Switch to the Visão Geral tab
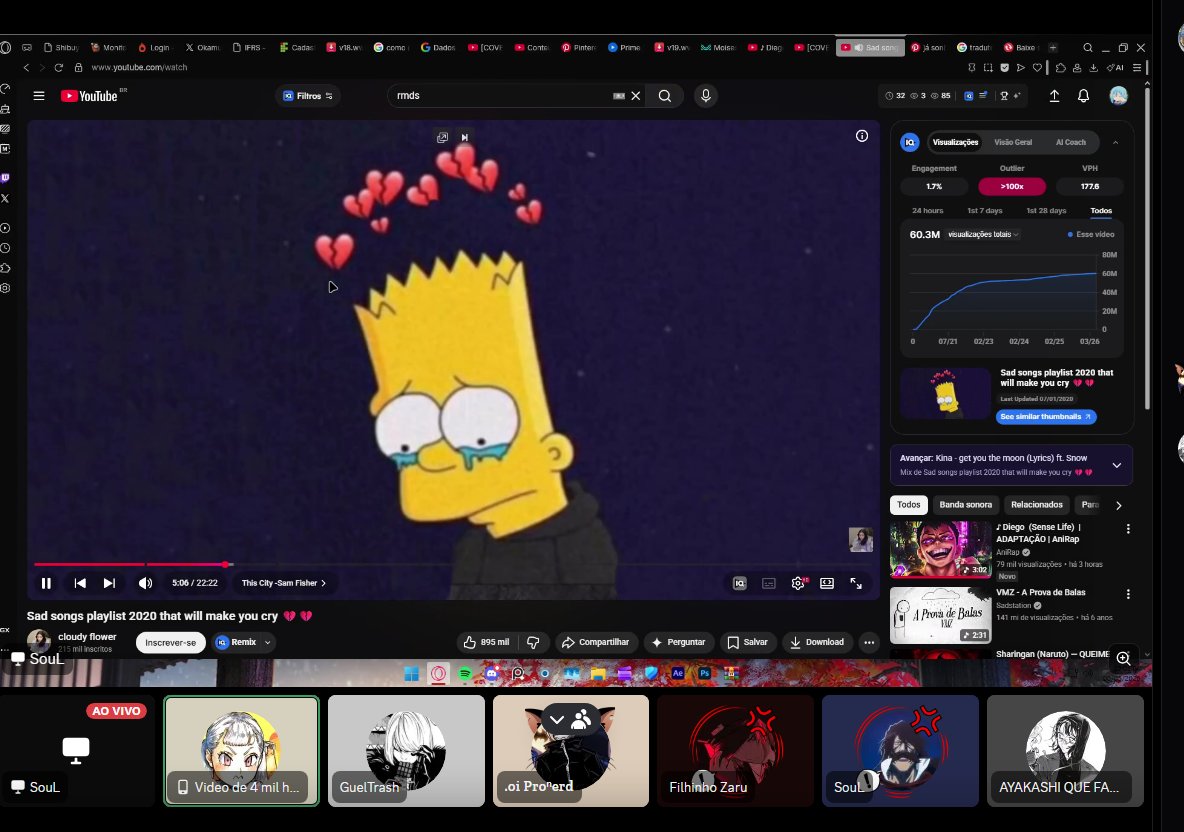The height and width of the screenshot is (832, 1184). 1013,142
